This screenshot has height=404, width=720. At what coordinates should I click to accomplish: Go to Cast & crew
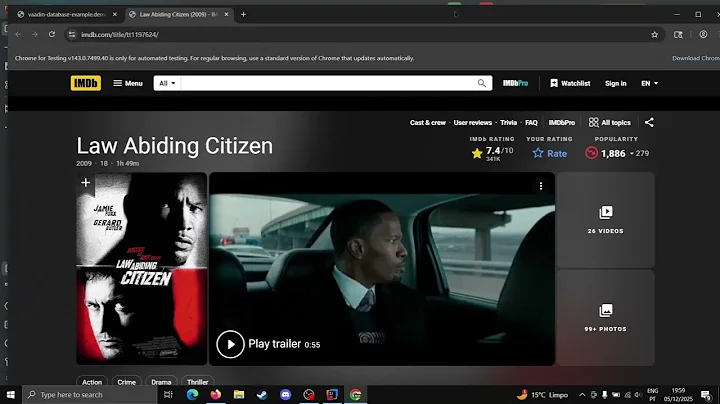(x=428, y=123)
